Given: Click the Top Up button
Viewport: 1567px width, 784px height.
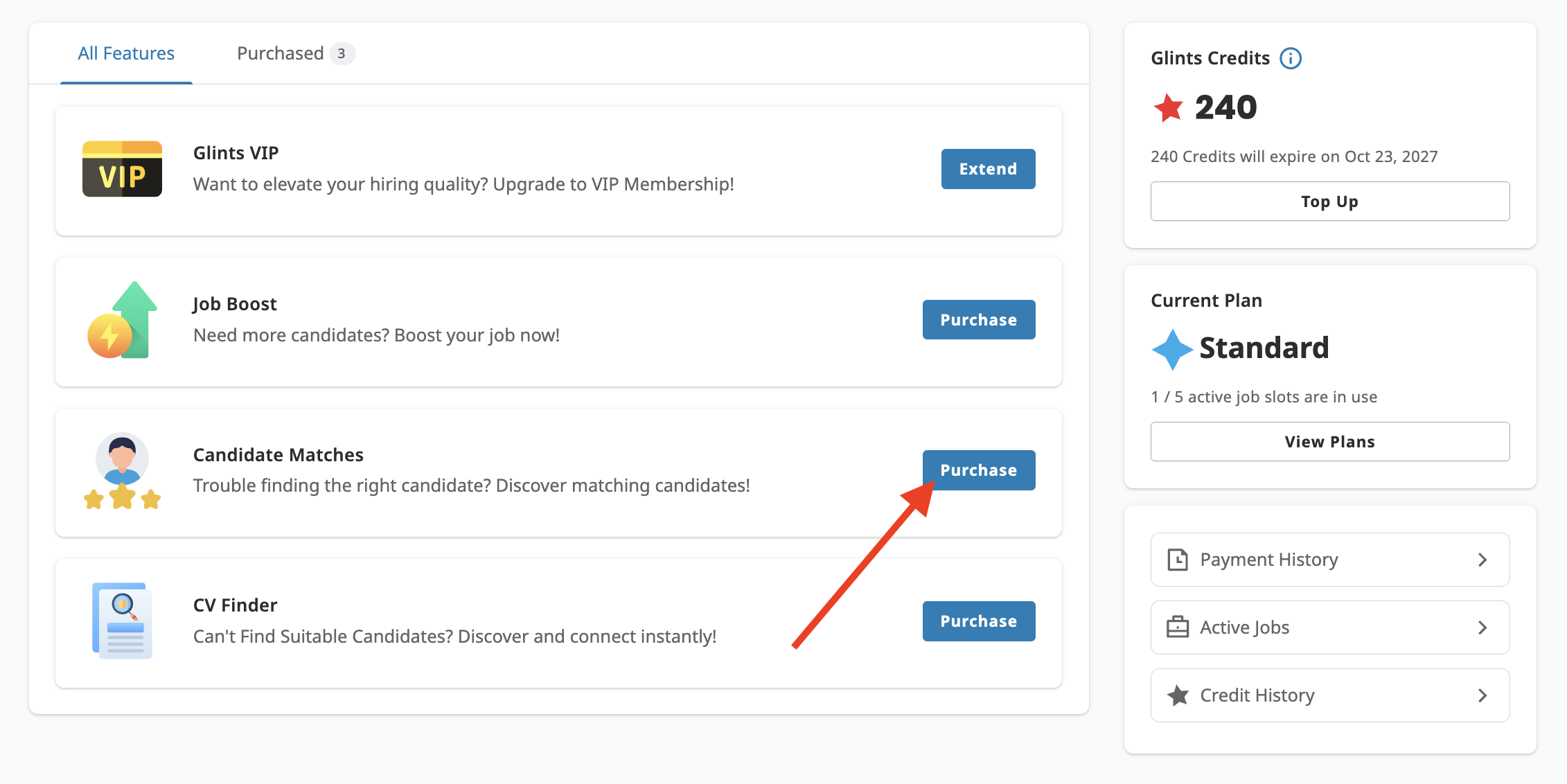Looking at the screenshot, I should coord(1329,201).
